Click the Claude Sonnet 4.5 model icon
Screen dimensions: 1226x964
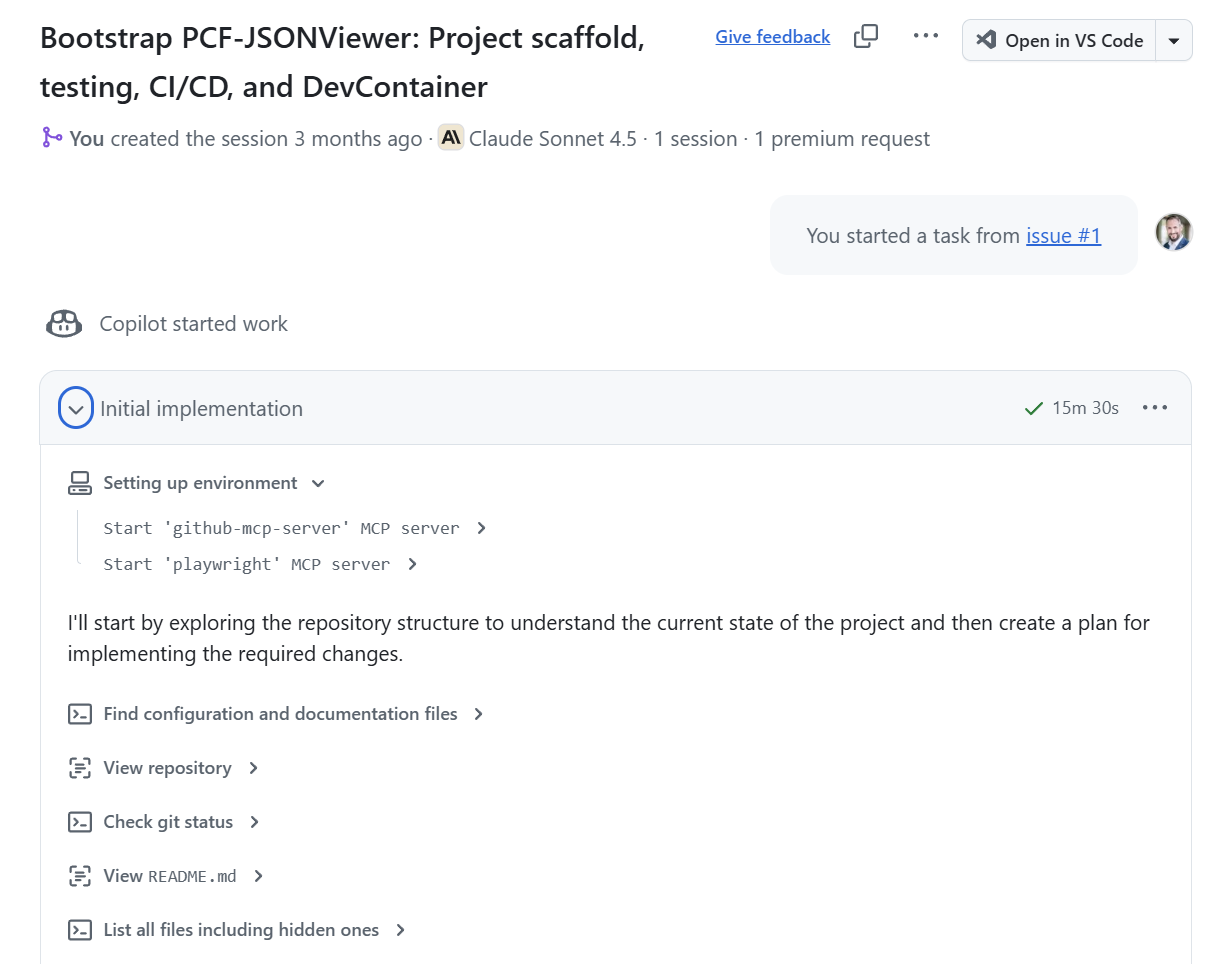450,137
